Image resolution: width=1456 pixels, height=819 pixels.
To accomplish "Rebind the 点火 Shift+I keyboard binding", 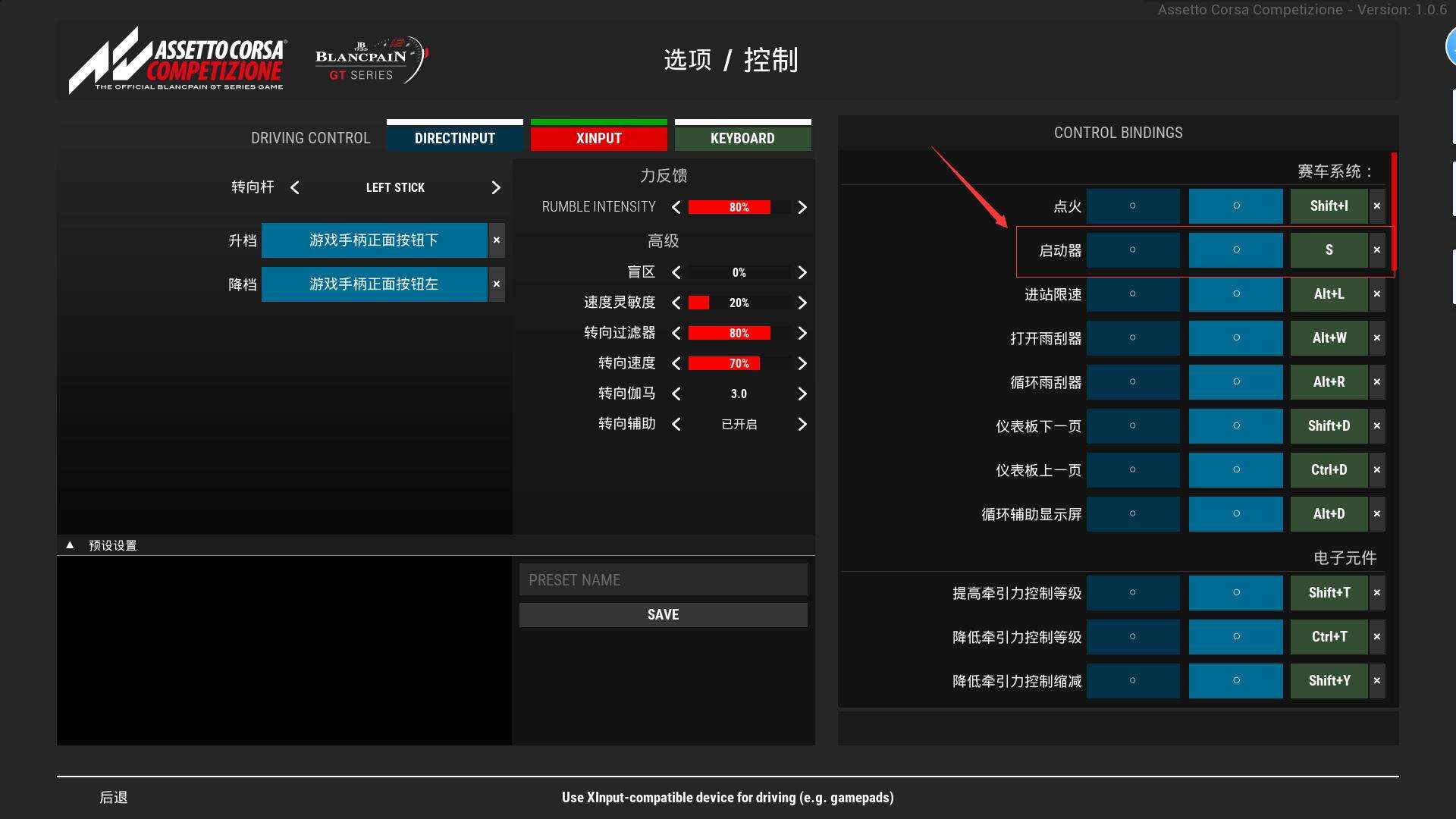I will click(x=1329, y=206).
